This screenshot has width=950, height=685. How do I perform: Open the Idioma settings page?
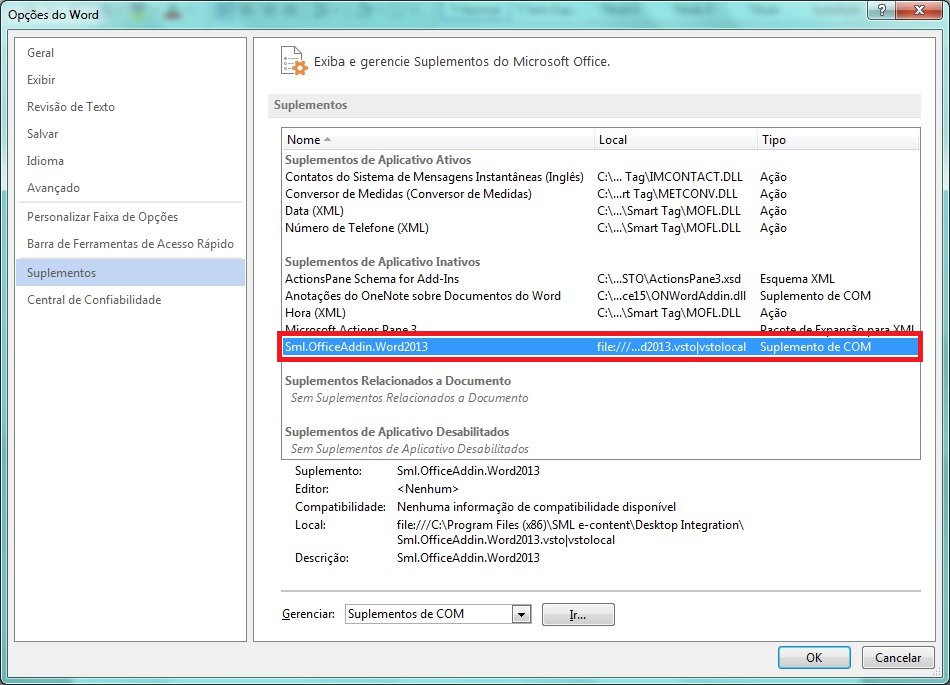tap(43, 160)
